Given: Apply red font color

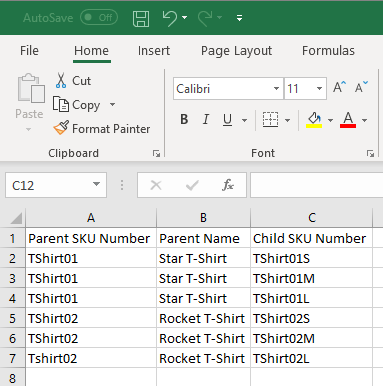Looking at the screenshot, I should 348,120.
